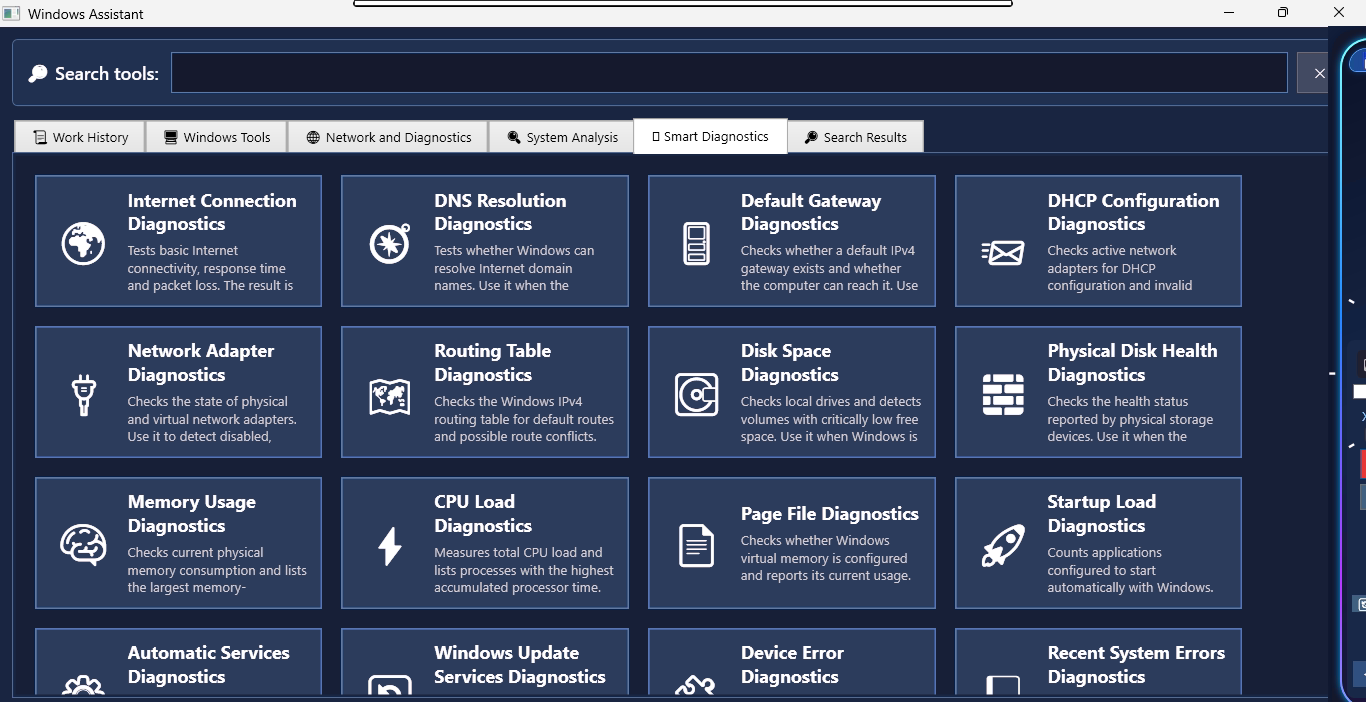Start Page File Diagnostics by its title
1366x702 pixels.
click(x=829, y=514)
